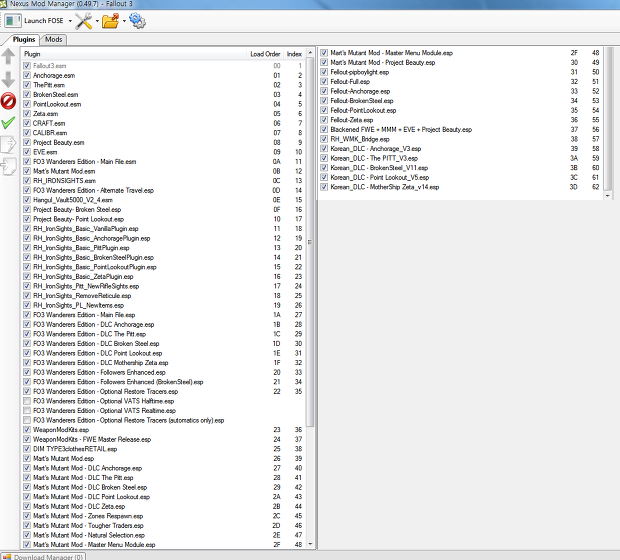Select FO3 Wanderers Edition - DLC Mothership Zeta.esp

coord(163,363)
